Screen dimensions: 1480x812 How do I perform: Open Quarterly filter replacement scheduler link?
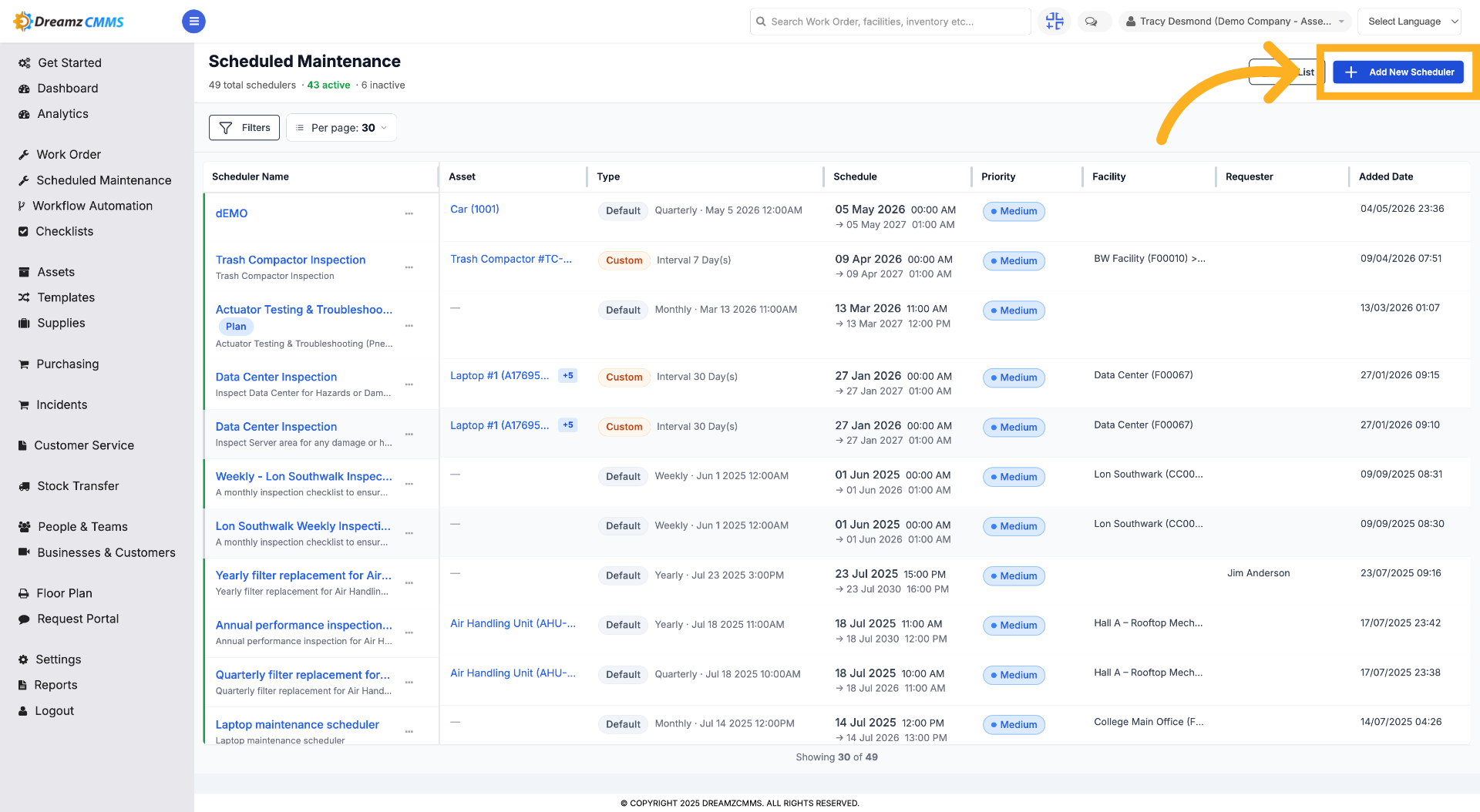tap(303, 675)
